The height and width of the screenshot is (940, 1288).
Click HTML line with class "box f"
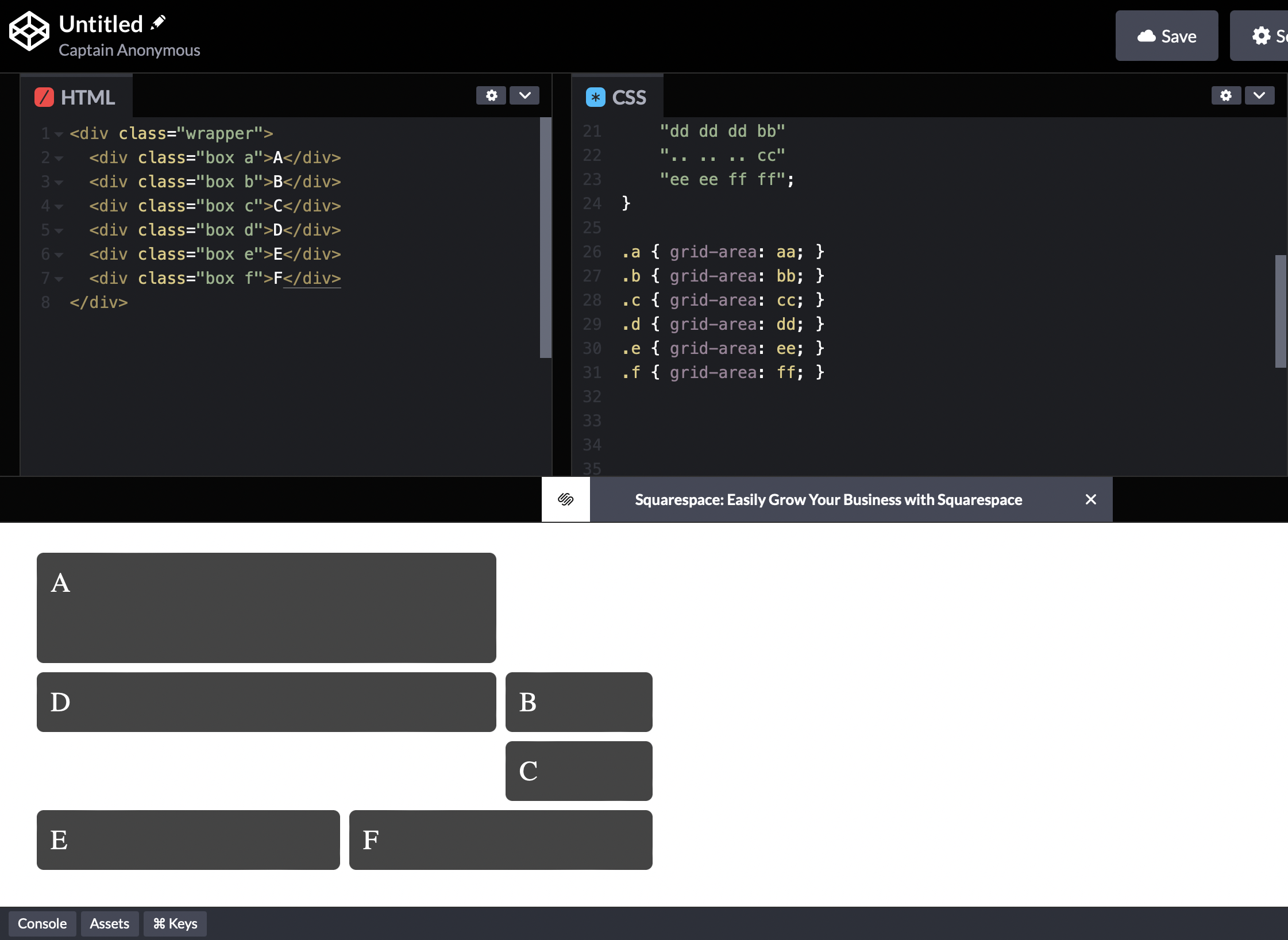215,278
